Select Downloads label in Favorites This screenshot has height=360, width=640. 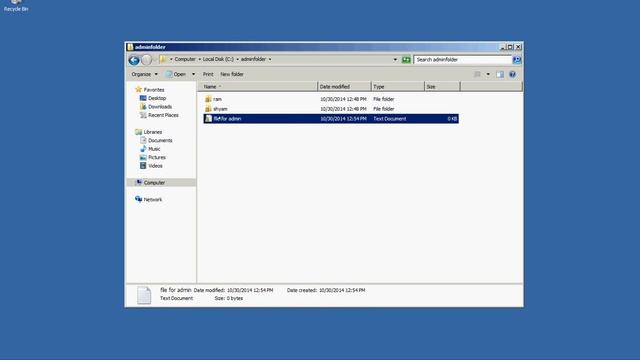coord(160,107)
